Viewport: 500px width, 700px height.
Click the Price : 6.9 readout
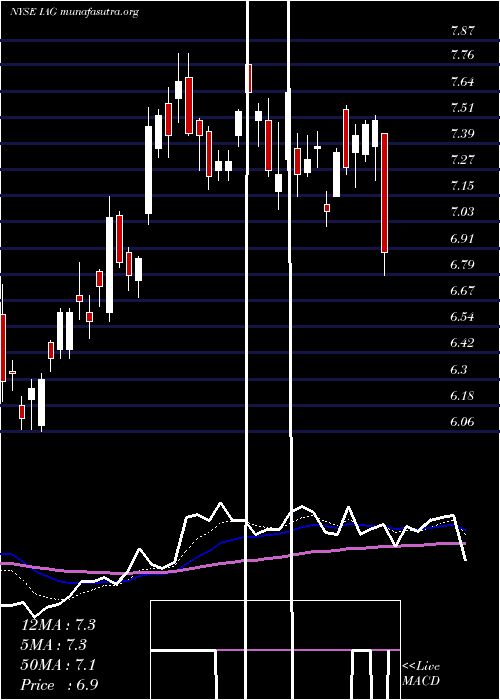(x=59, y=685)
